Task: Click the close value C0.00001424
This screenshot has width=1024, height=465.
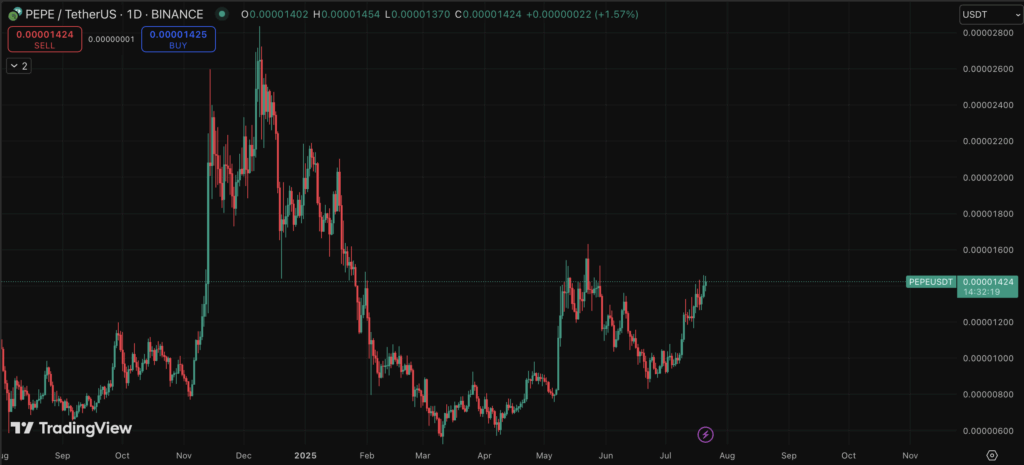Action: pyautogui.click(x=488, y=14)
